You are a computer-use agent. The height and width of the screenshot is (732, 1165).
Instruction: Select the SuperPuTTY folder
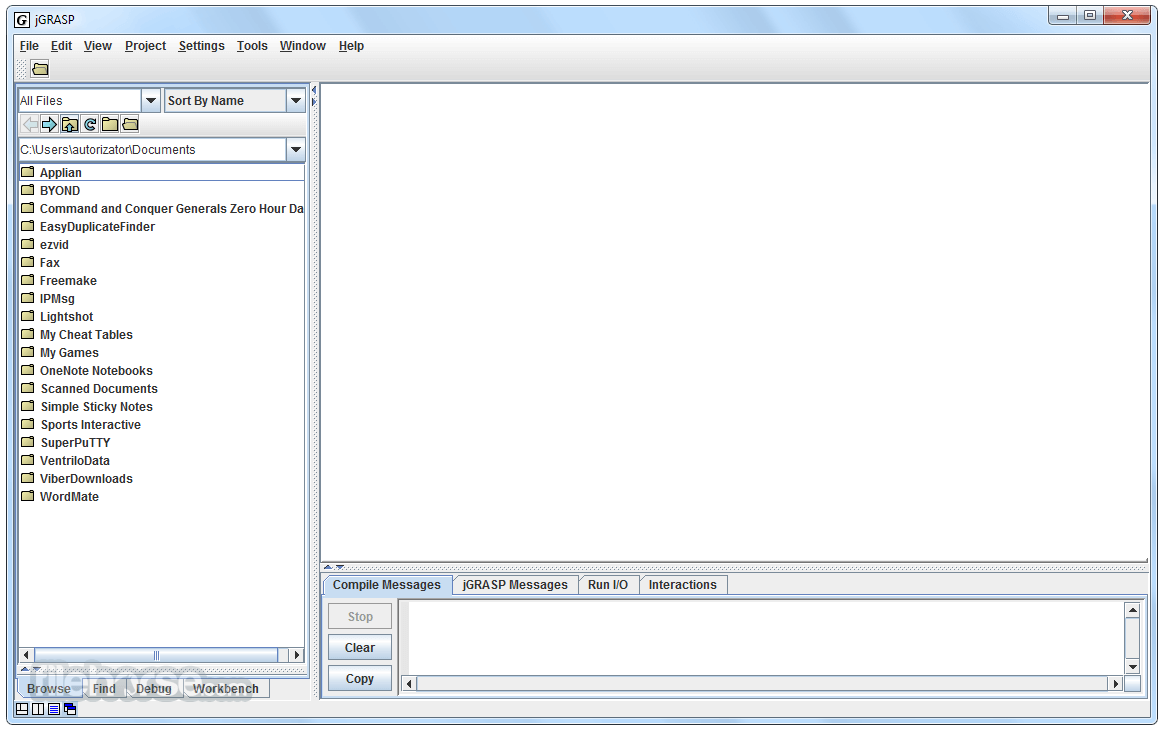click(x=161, y=443)
